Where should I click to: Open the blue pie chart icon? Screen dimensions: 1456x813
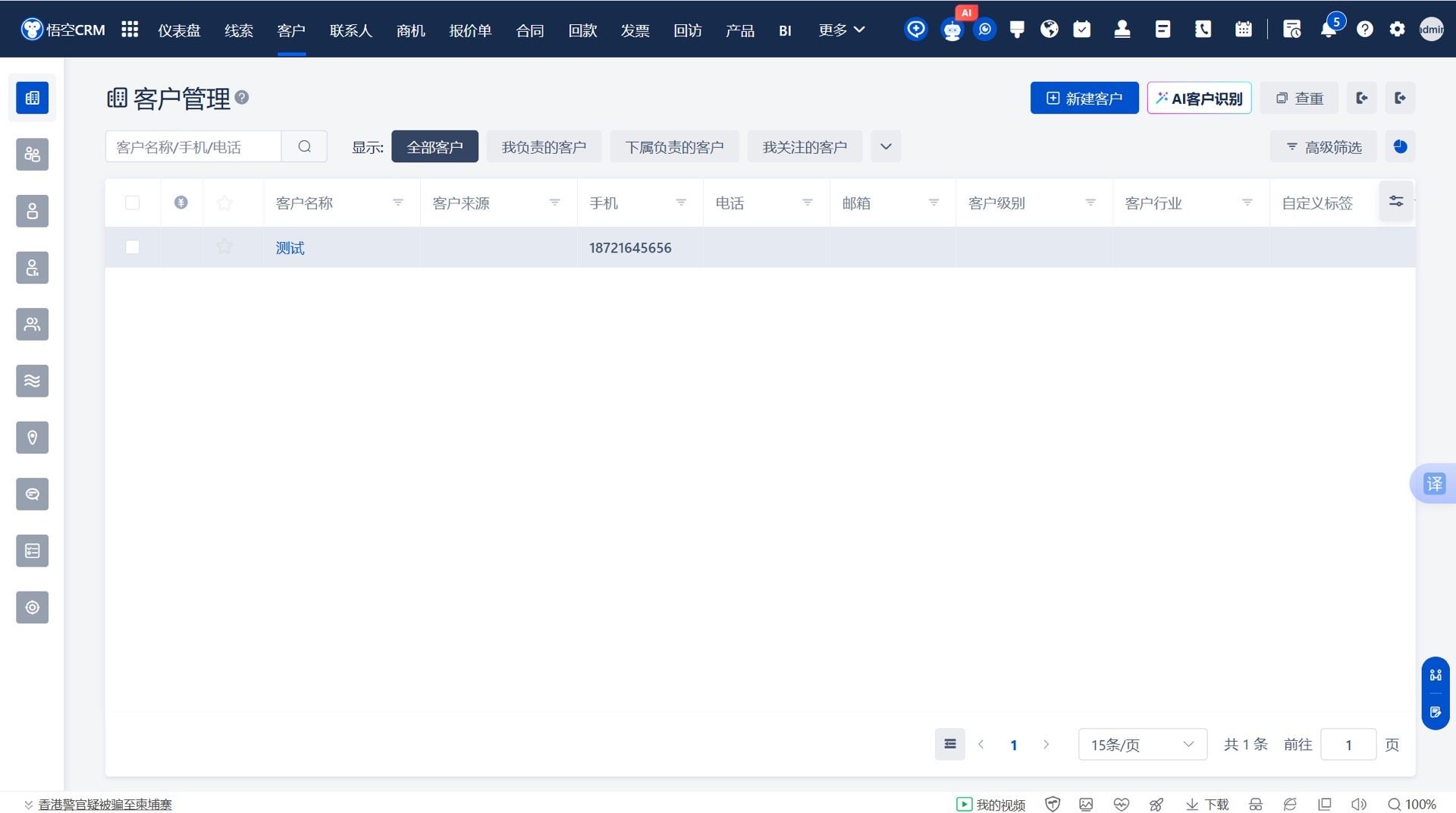(1400, 146)
